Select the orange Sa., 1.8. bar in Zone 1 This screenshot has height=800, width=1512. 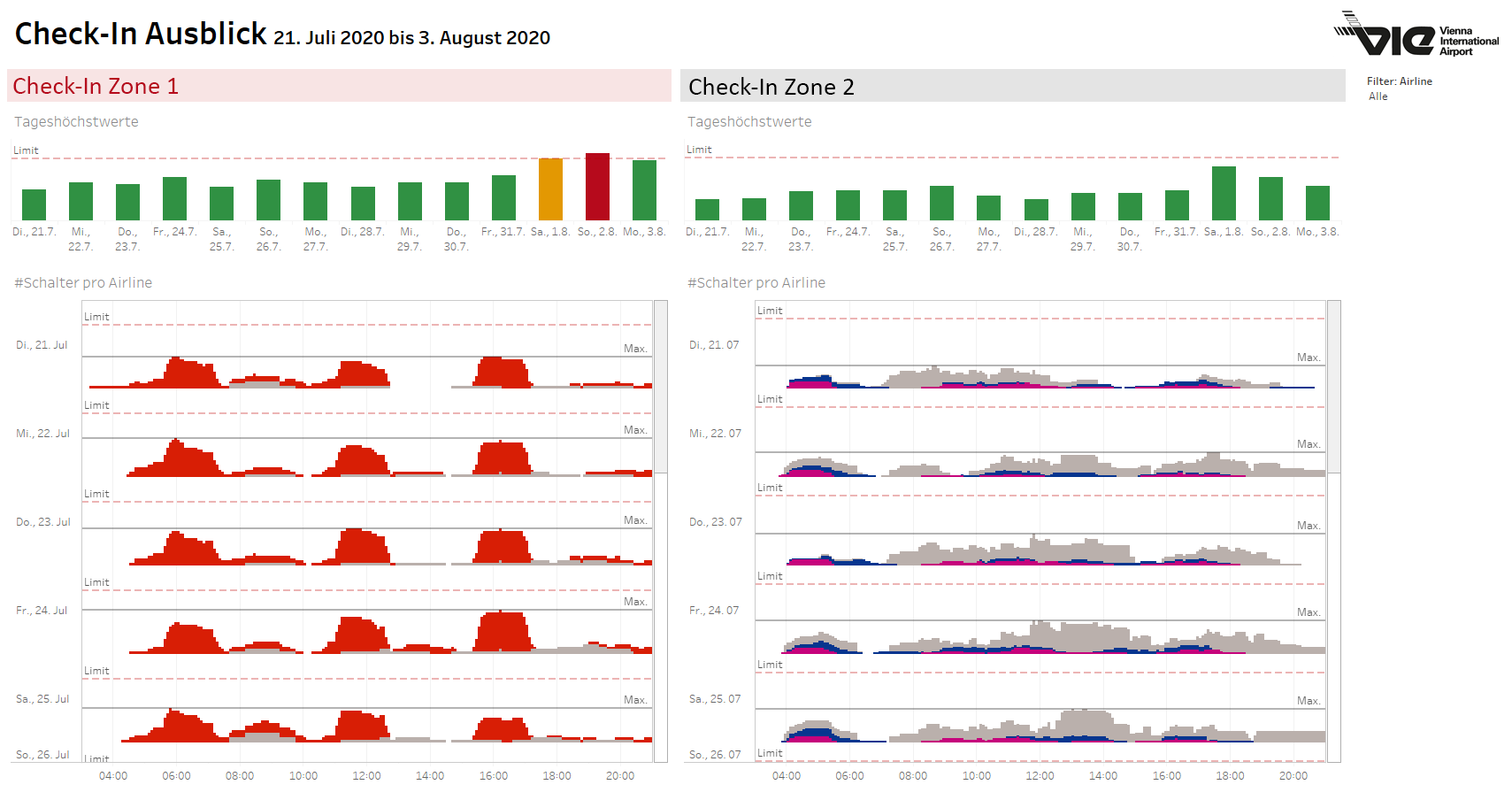tap(550, 189)
